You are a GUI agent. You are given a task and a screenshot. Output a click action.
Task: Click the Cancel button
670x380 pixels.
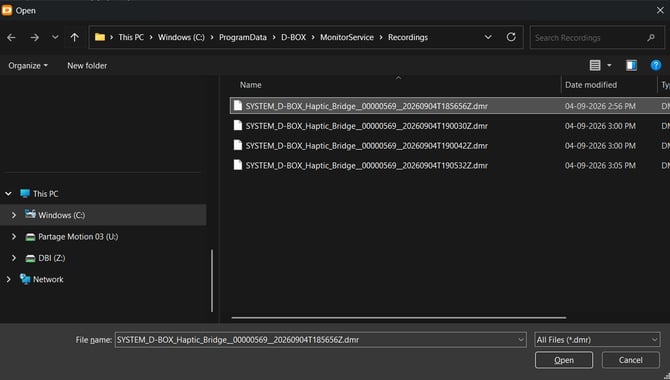coord(630,360)
